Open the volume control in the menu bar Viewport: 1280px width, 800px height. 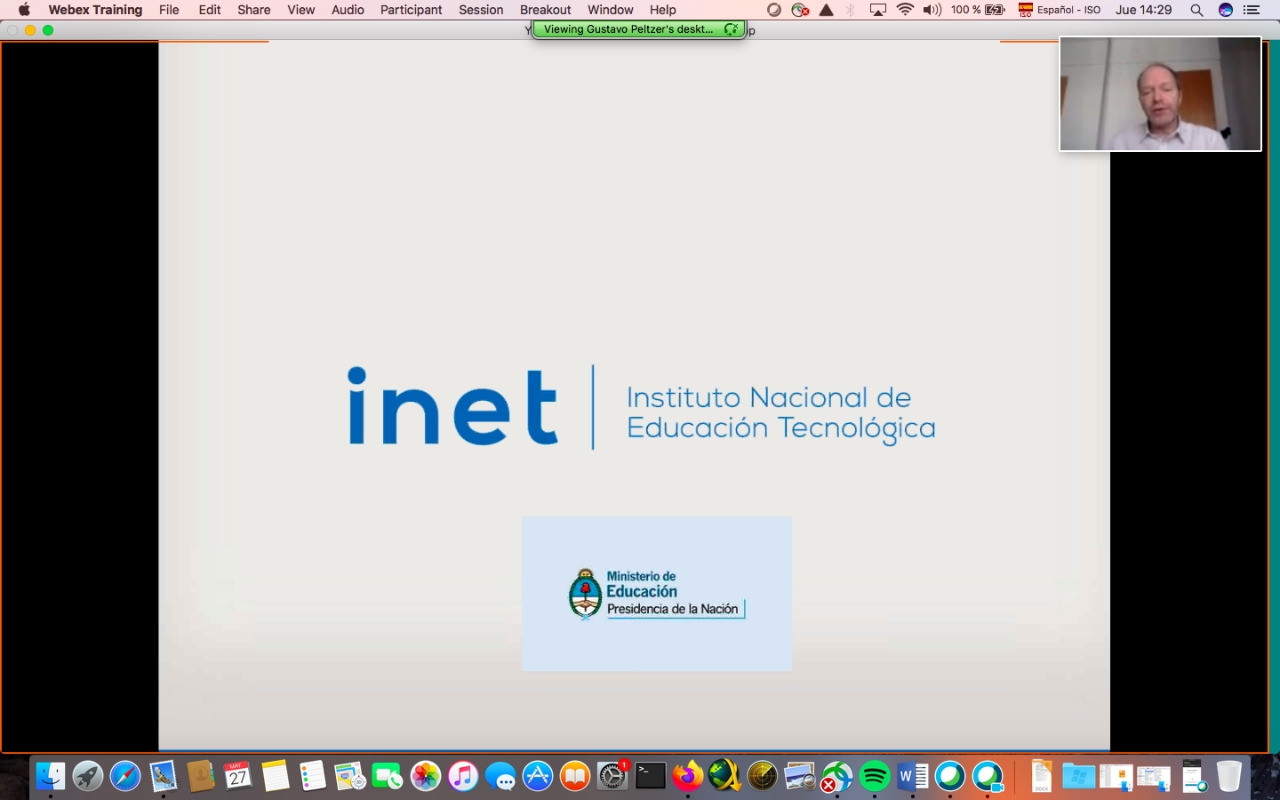click(932, 10)
